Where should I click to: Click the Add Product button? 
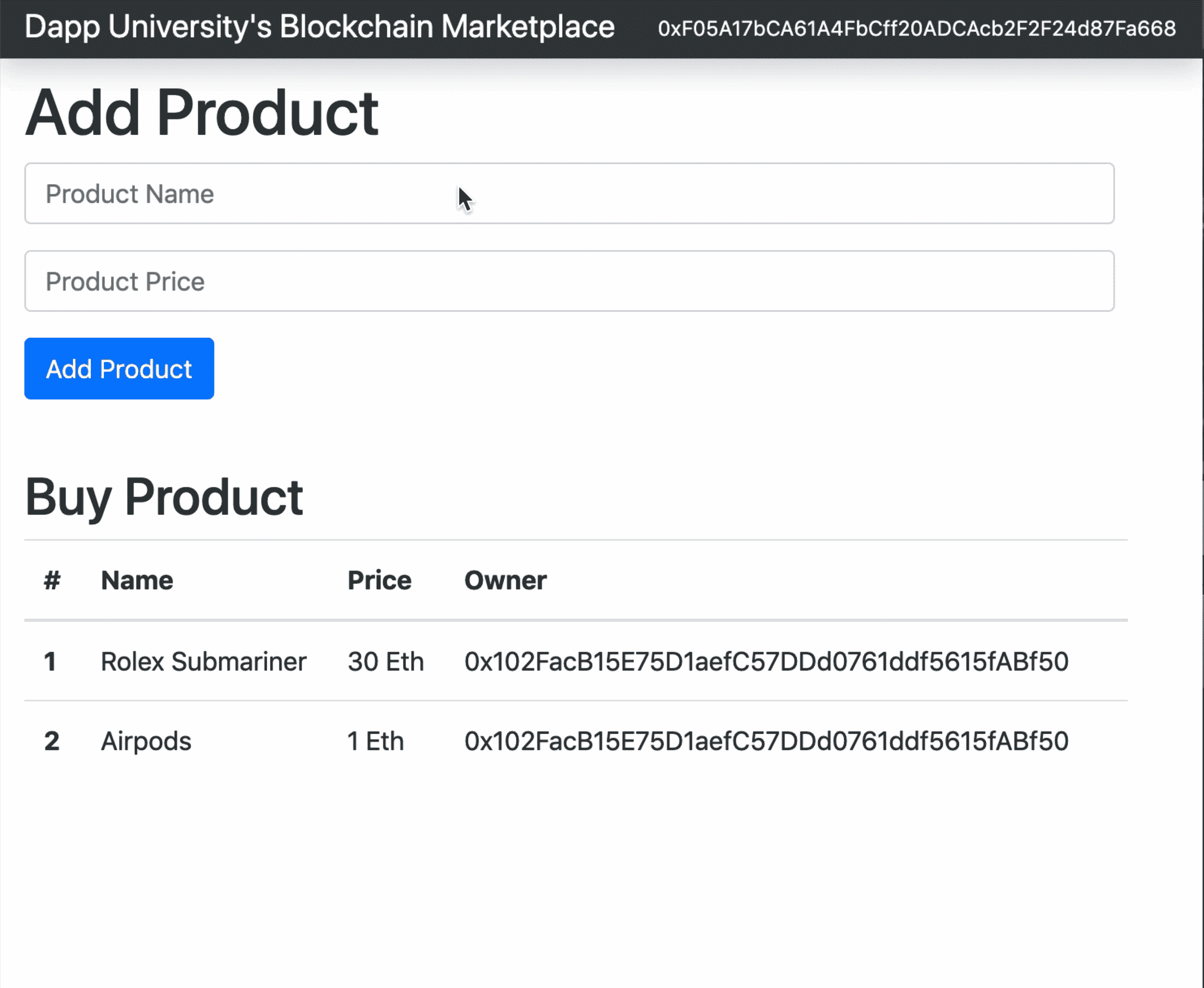(119, 368)
